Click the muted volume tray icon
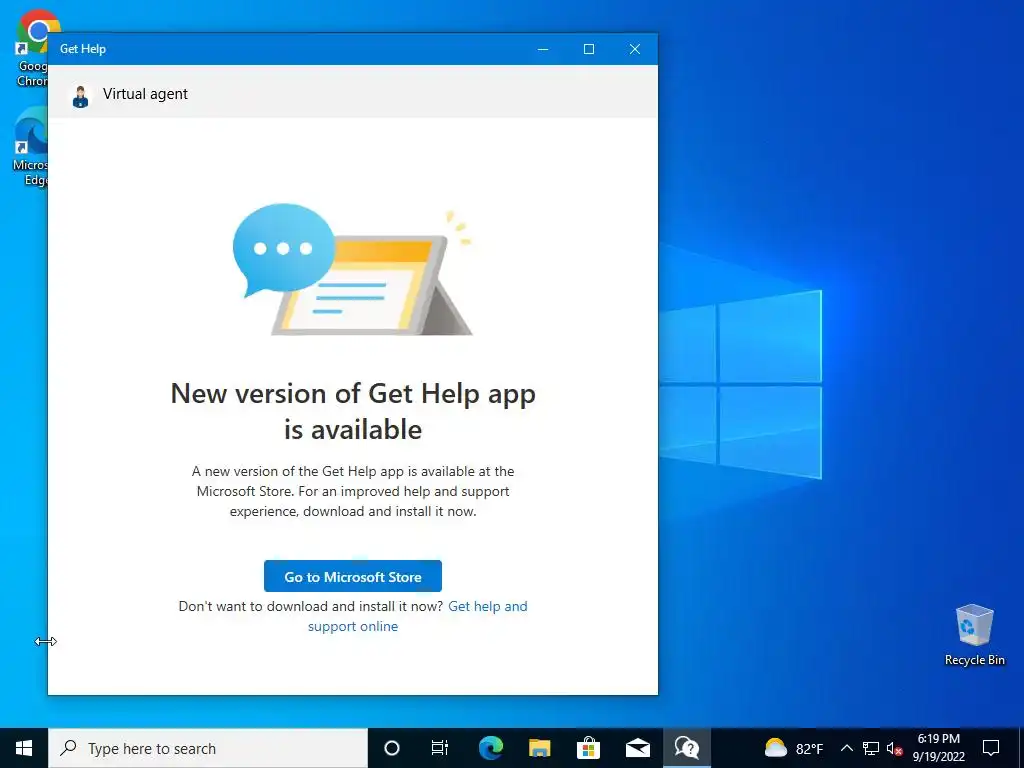 tap(894, 748)
